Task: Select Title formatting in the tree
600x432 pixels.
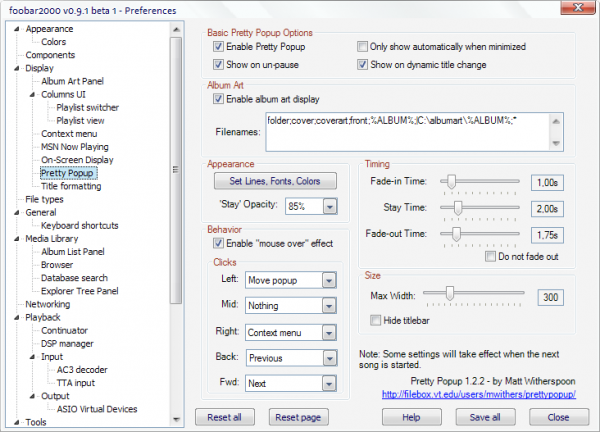Action: [70, 186]
